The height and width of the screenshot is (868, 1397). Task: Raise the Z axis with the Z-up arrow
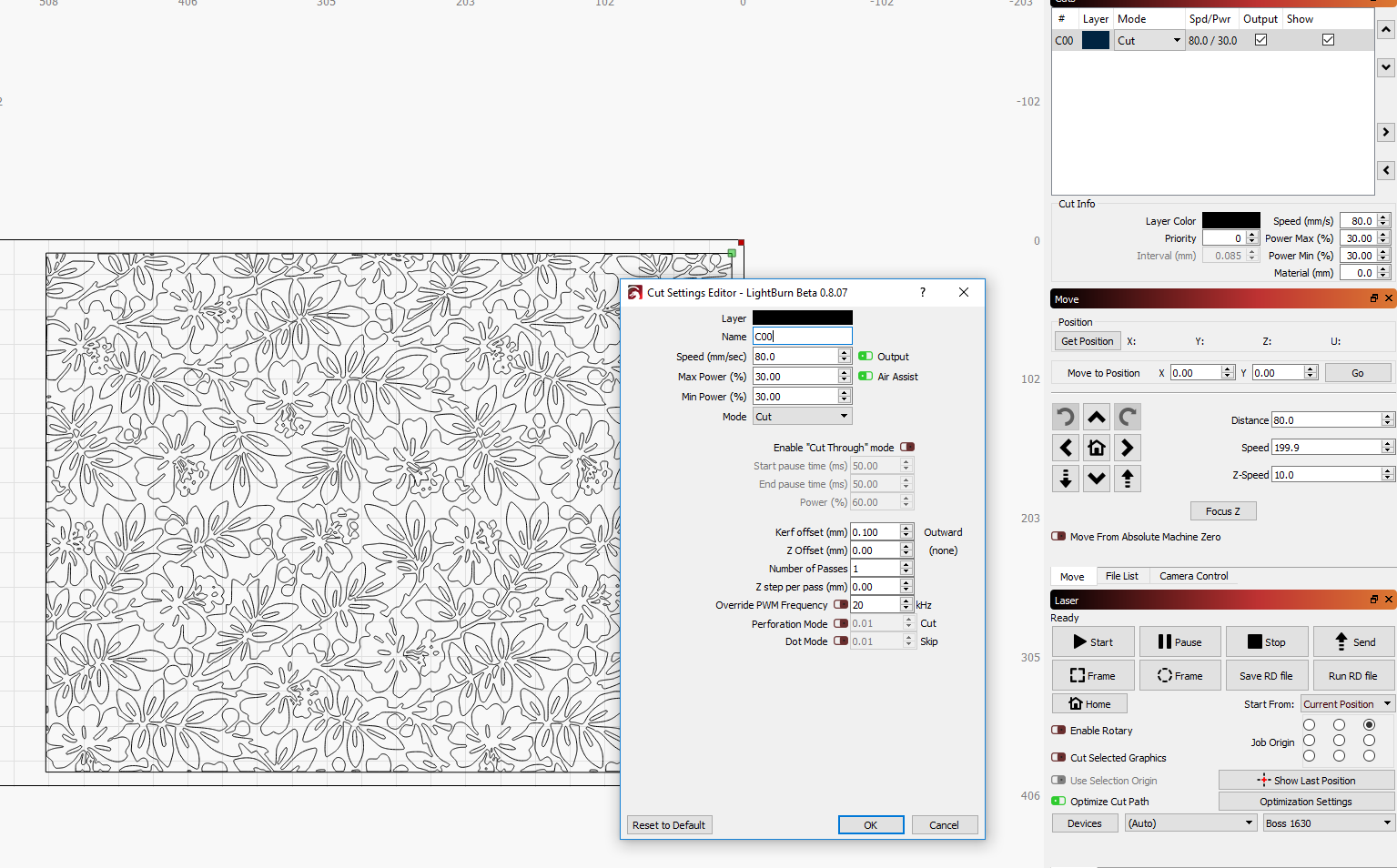(x=1128, y=479)
